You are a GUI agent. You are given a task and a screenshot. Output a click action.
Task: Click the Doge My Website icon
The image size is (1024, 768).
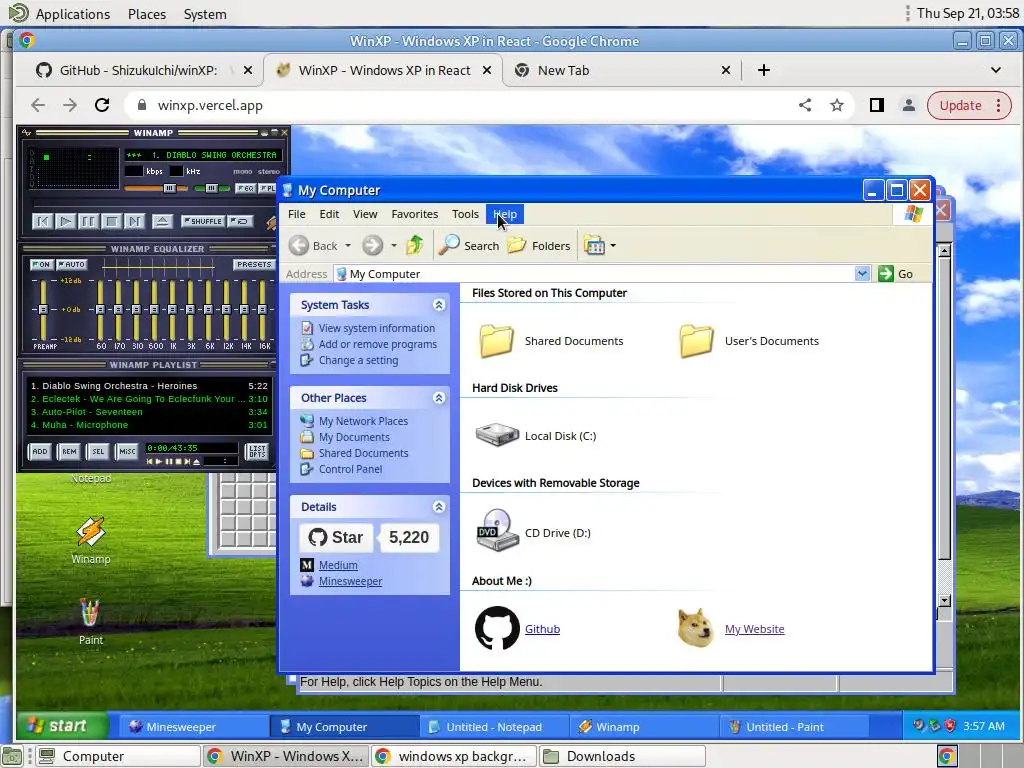pos(696,628)
